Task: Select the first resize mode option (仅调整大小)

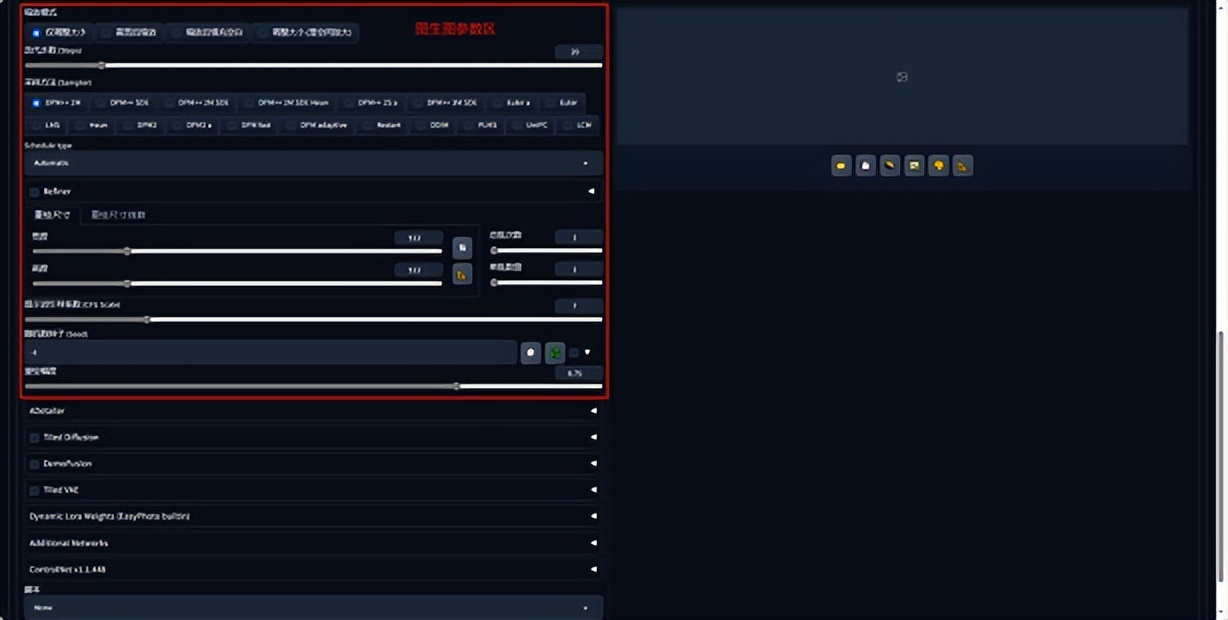Action: pyautogui.click(x=59, y=32)
